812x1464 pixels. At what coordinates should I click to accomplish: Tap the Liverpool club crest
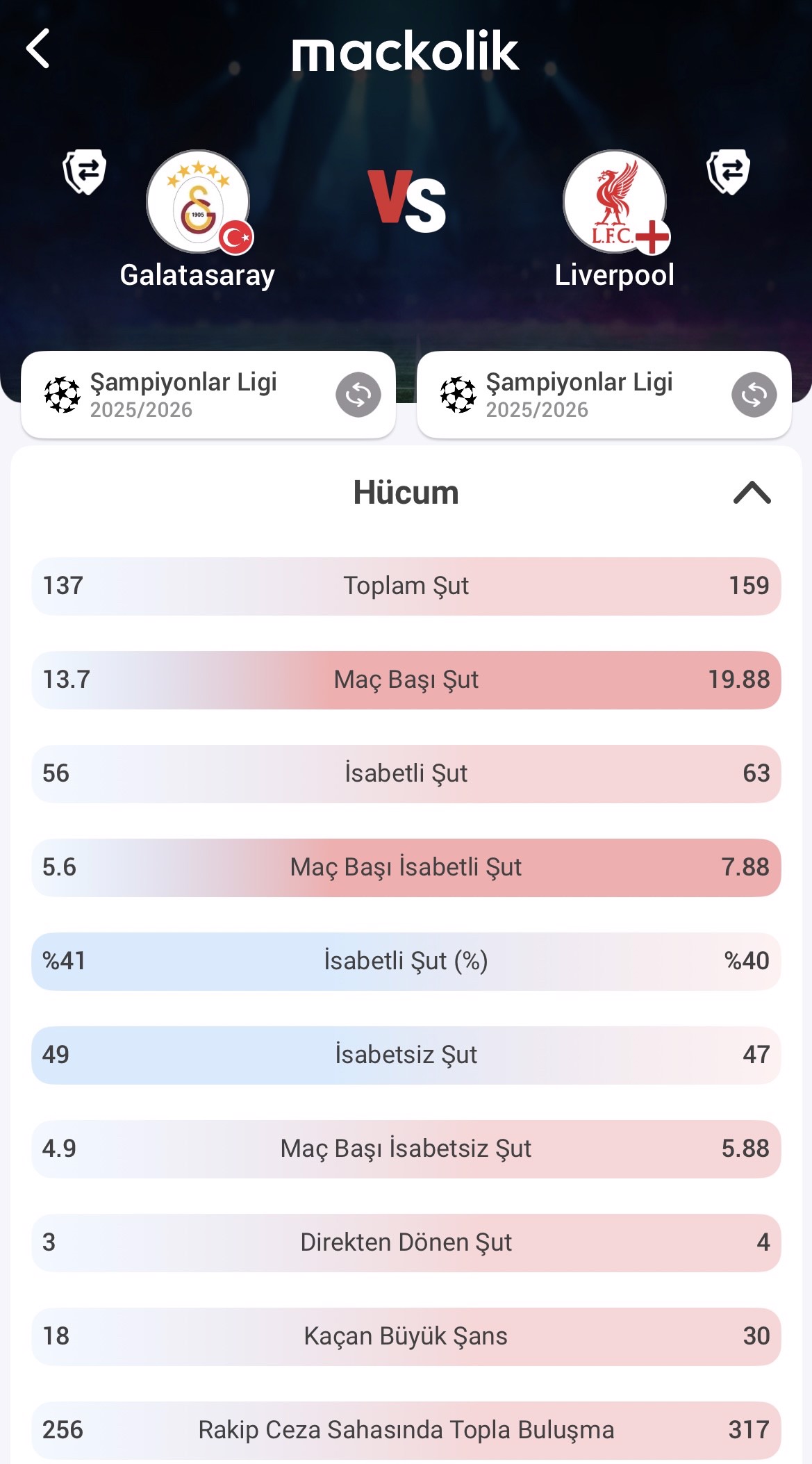tap(615, 202)
